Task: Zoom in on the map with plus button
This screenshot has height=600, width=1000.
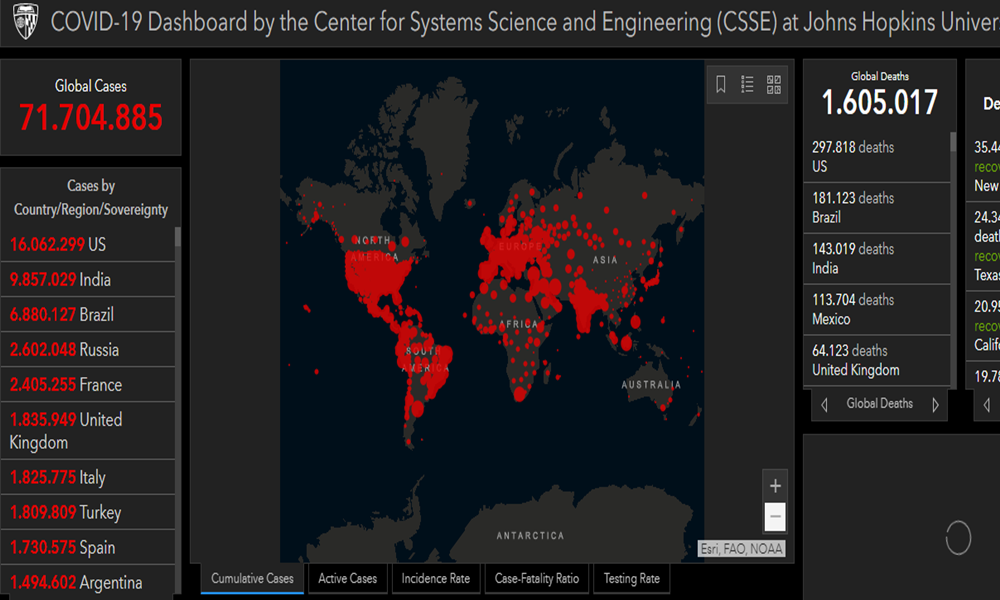Action: (775, 486)
